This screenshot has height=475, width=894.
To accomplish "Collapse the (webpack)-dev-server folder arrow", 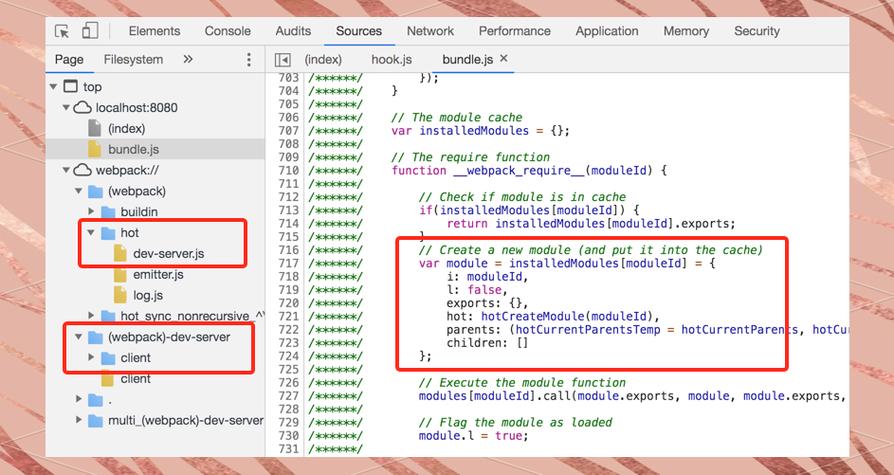I will click(79, 337).
